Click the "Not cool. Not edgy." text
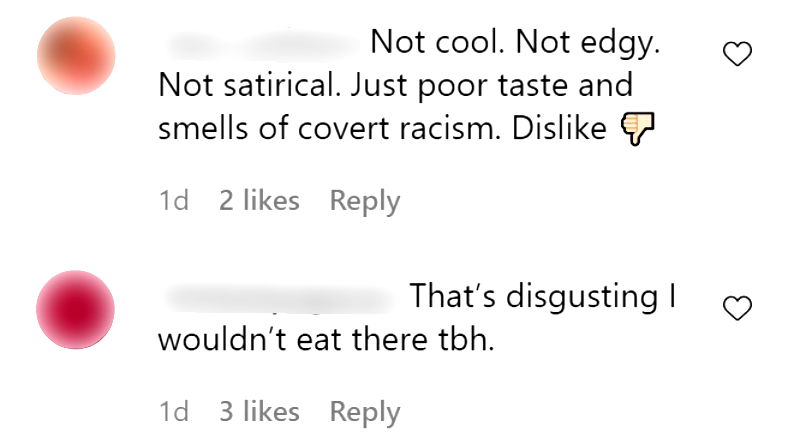800x444 pixels. click(515, 43)
